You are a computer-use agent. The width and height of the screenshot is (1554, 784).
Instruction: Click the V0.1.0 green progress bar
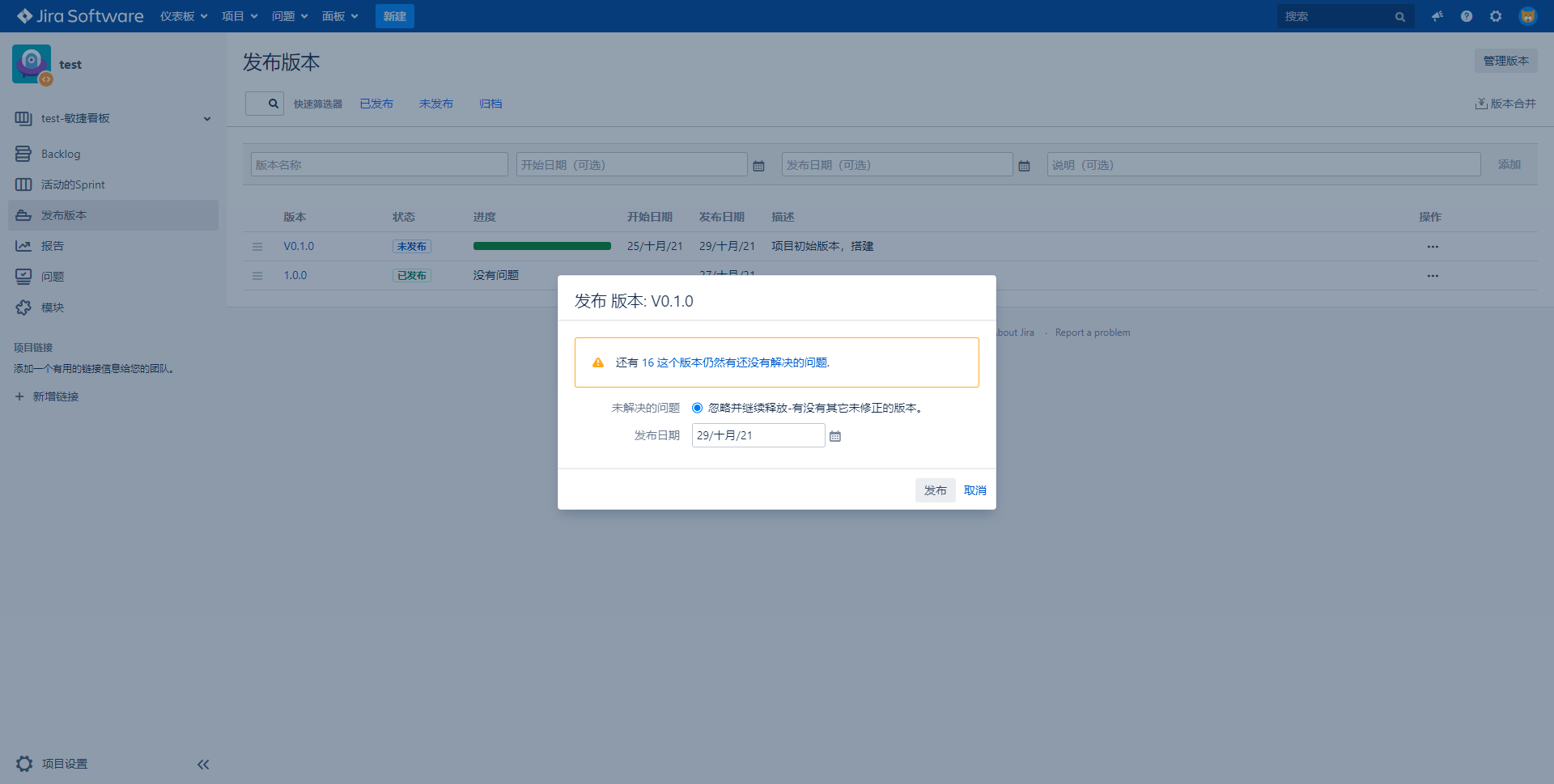tap(542, 246)
